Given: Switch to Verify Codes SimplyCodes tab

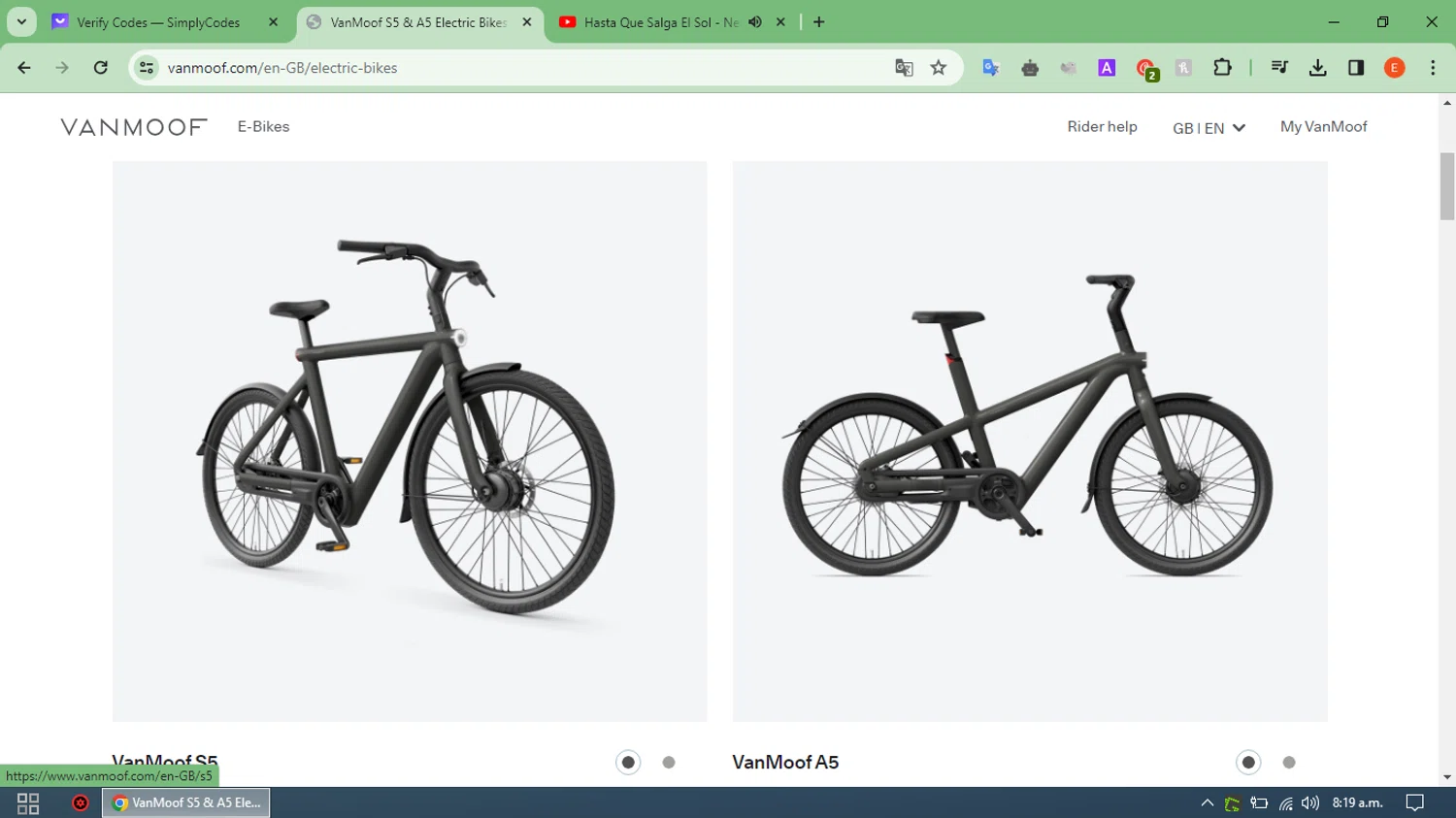Looking at the screenshot, I should tap(158, 21).
